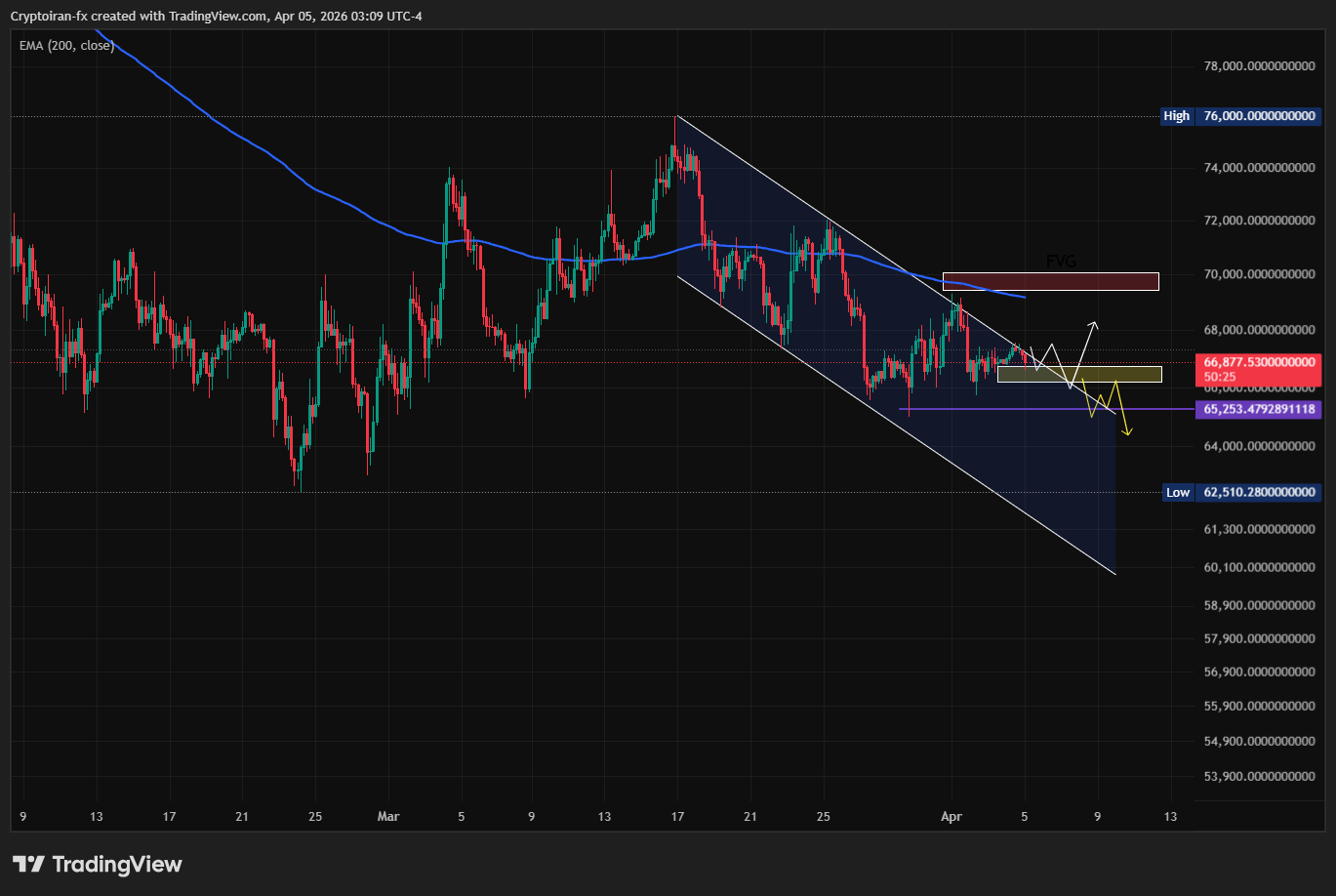Click the EMA (200, close) indicator legend

[66, 45]
